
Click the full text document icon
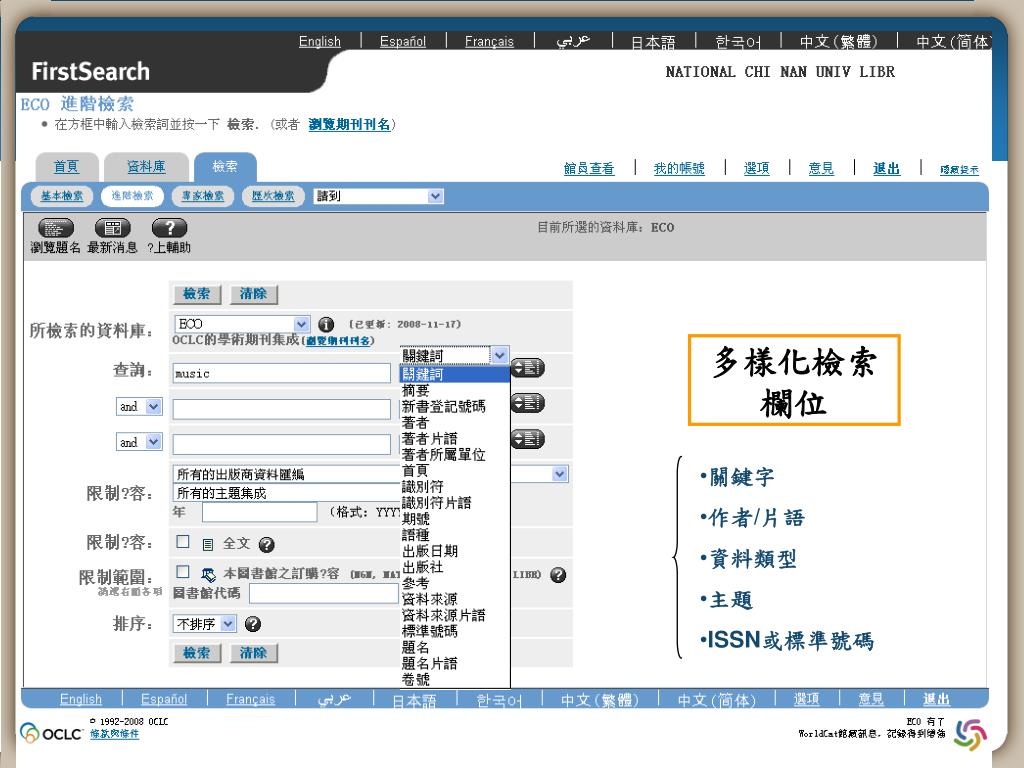point(208,544)
